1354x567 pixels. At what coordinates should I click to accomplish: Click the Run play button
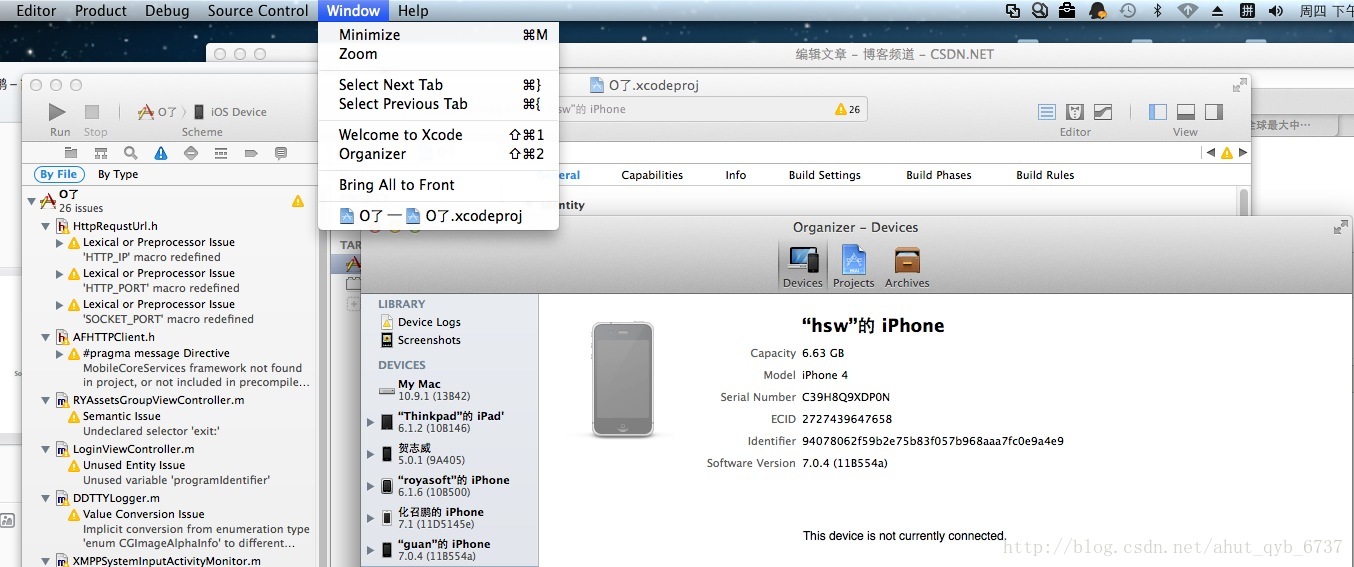[58, 112]
